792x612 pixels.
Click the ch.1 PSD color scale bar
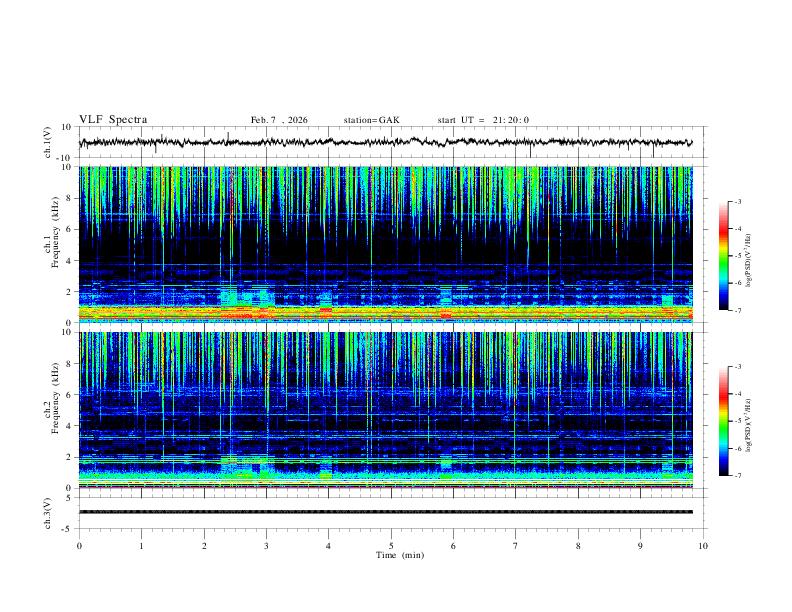pos(723,256)
